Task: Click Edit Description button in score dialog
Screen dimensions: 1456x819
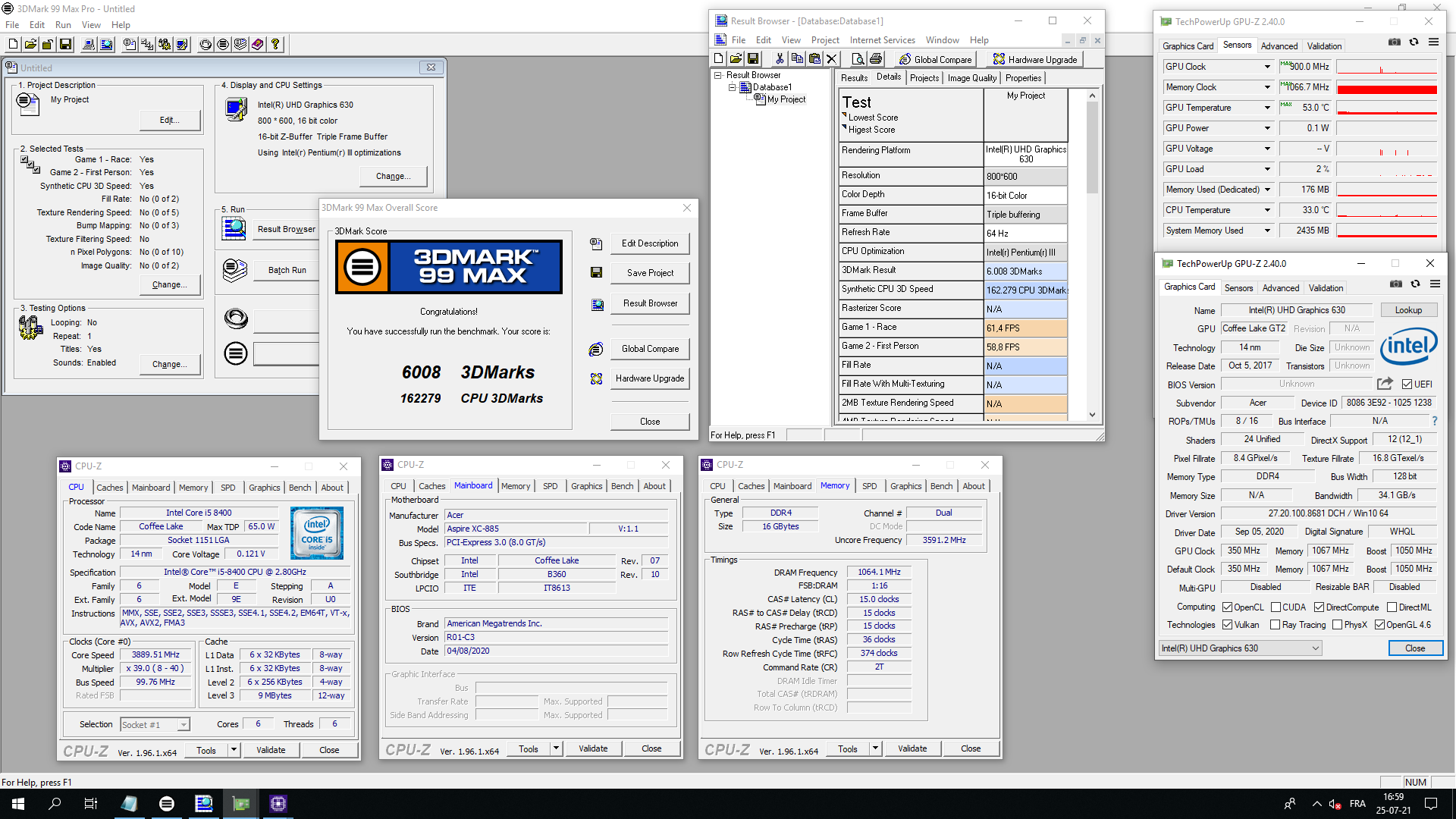Action: (x=650, y=243)
